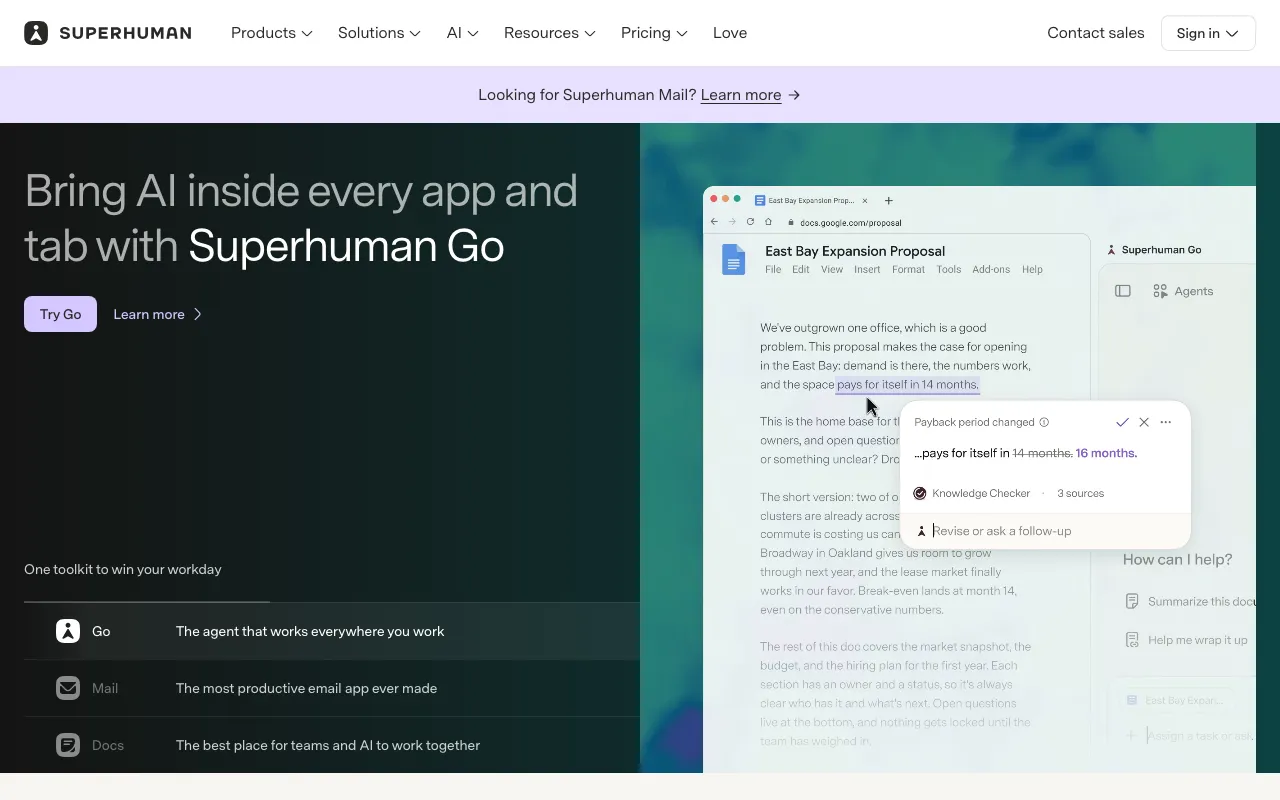
Task: Open the Add-ons menu in the document
Action: click(991, 269)
